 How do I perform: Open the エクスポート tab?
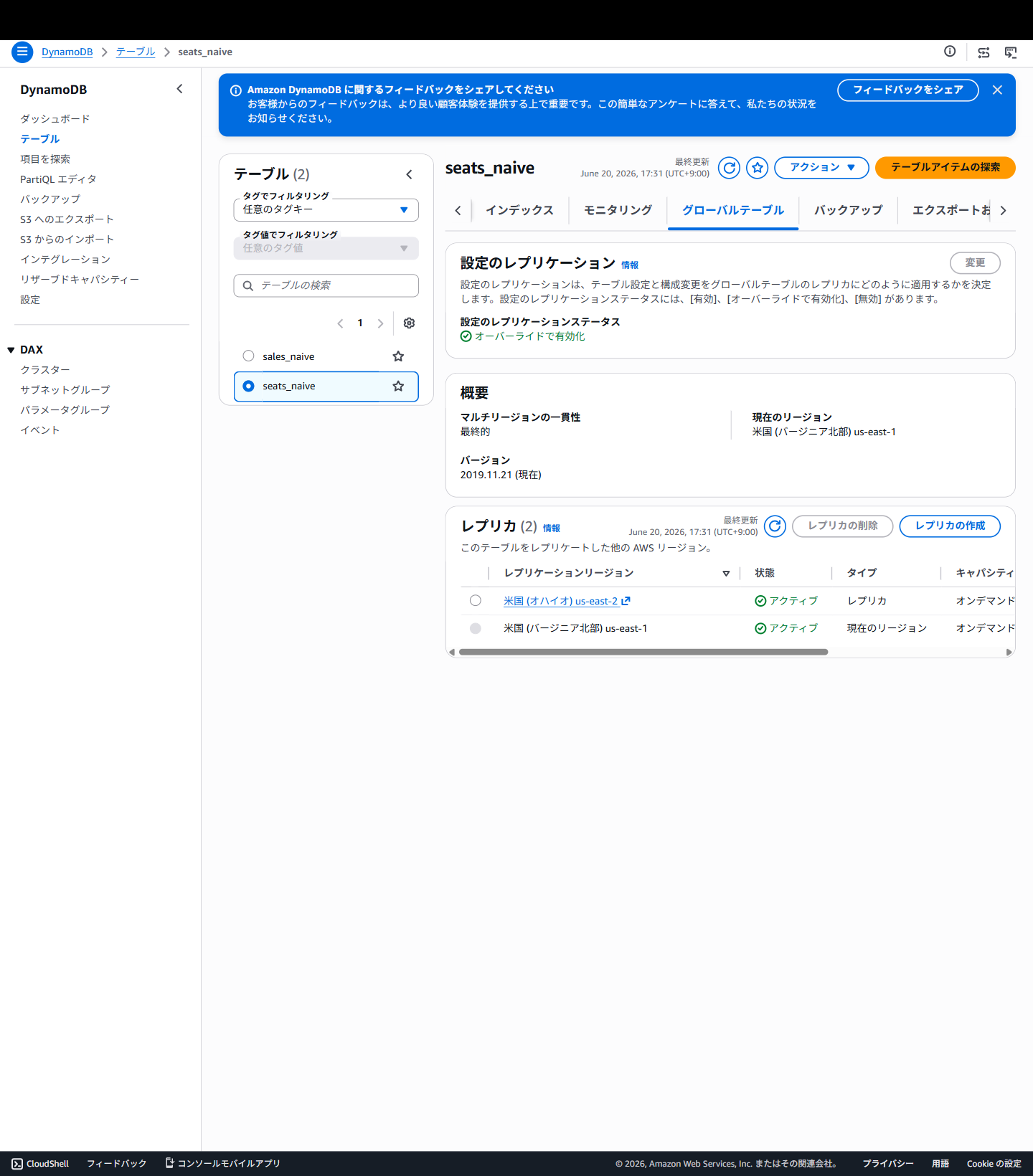tap(951, 210)
